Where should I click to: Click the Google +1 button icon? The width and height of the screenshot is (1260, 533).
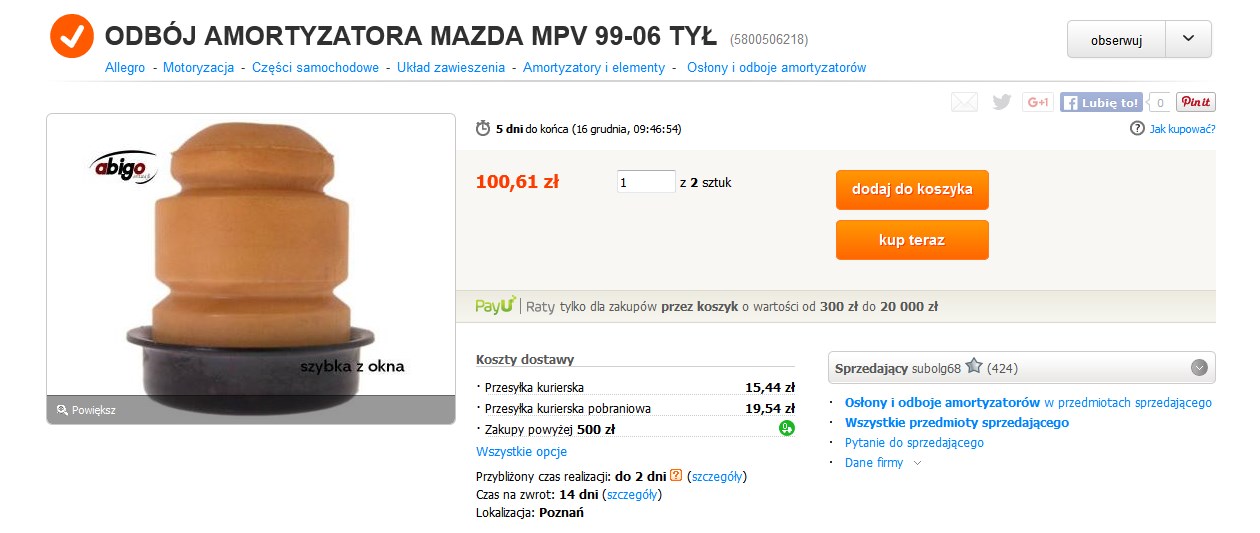click(x=1038, y=102)
